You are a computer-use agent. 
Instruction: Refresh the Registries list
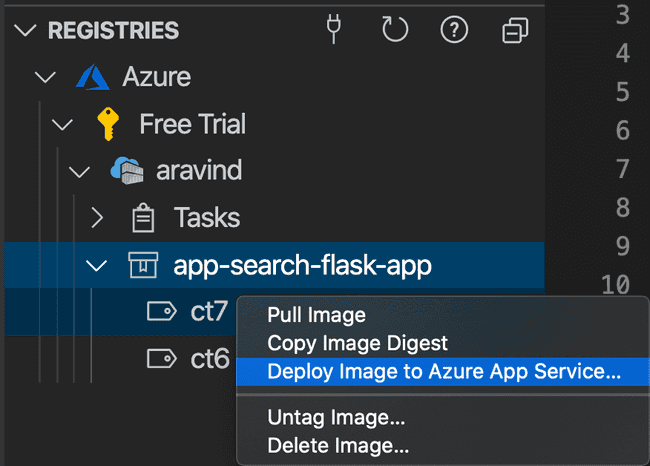coord(395,31)
